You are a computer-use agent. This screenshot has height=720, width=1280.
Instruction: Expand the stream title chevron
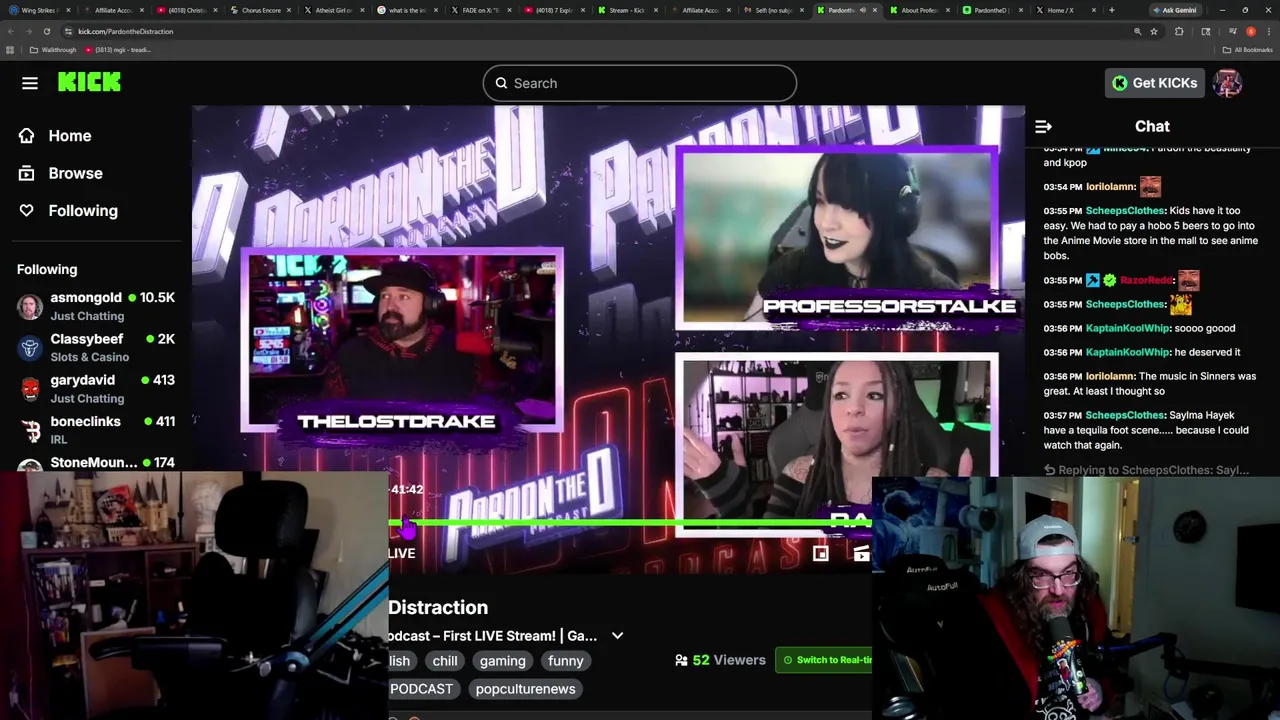[x=617, y=636]
